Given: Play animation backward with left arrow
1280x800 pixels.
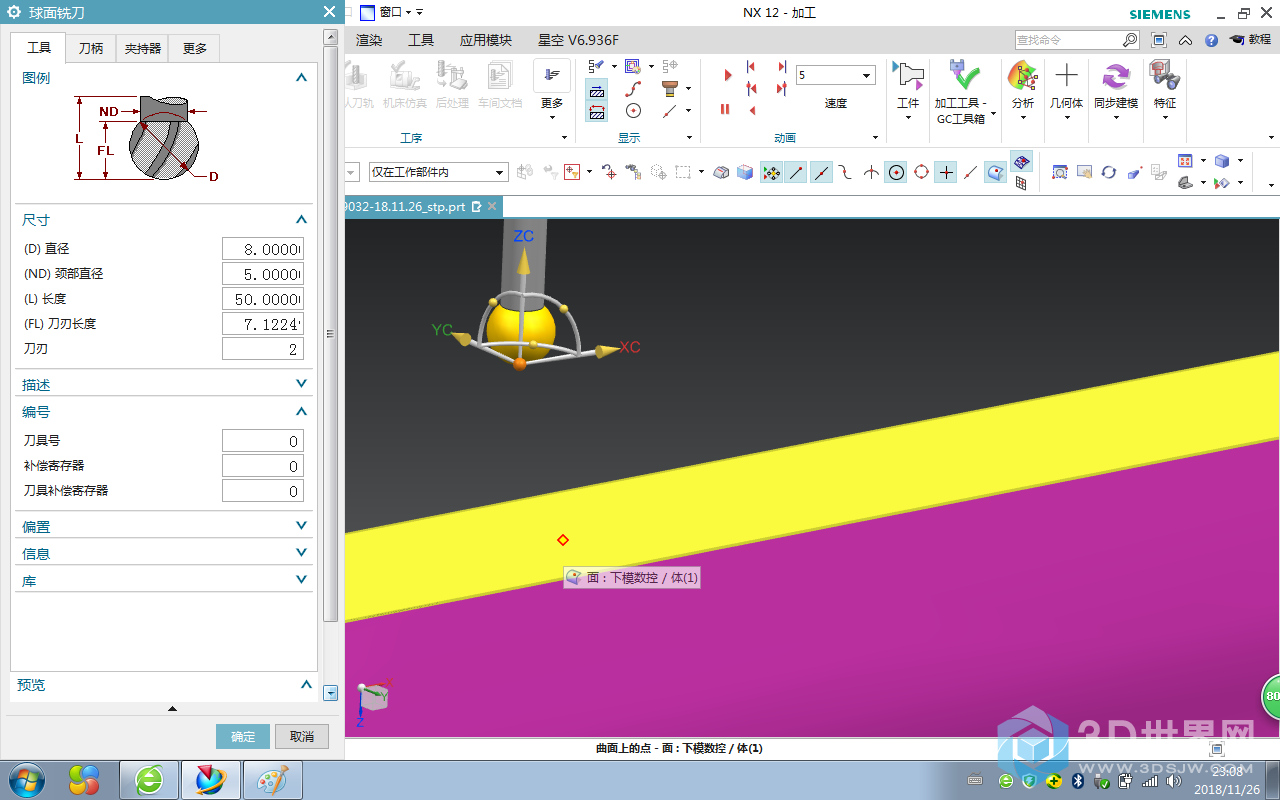Looking at the screenshot, I should pyautogui.click(x=752, y=109).
